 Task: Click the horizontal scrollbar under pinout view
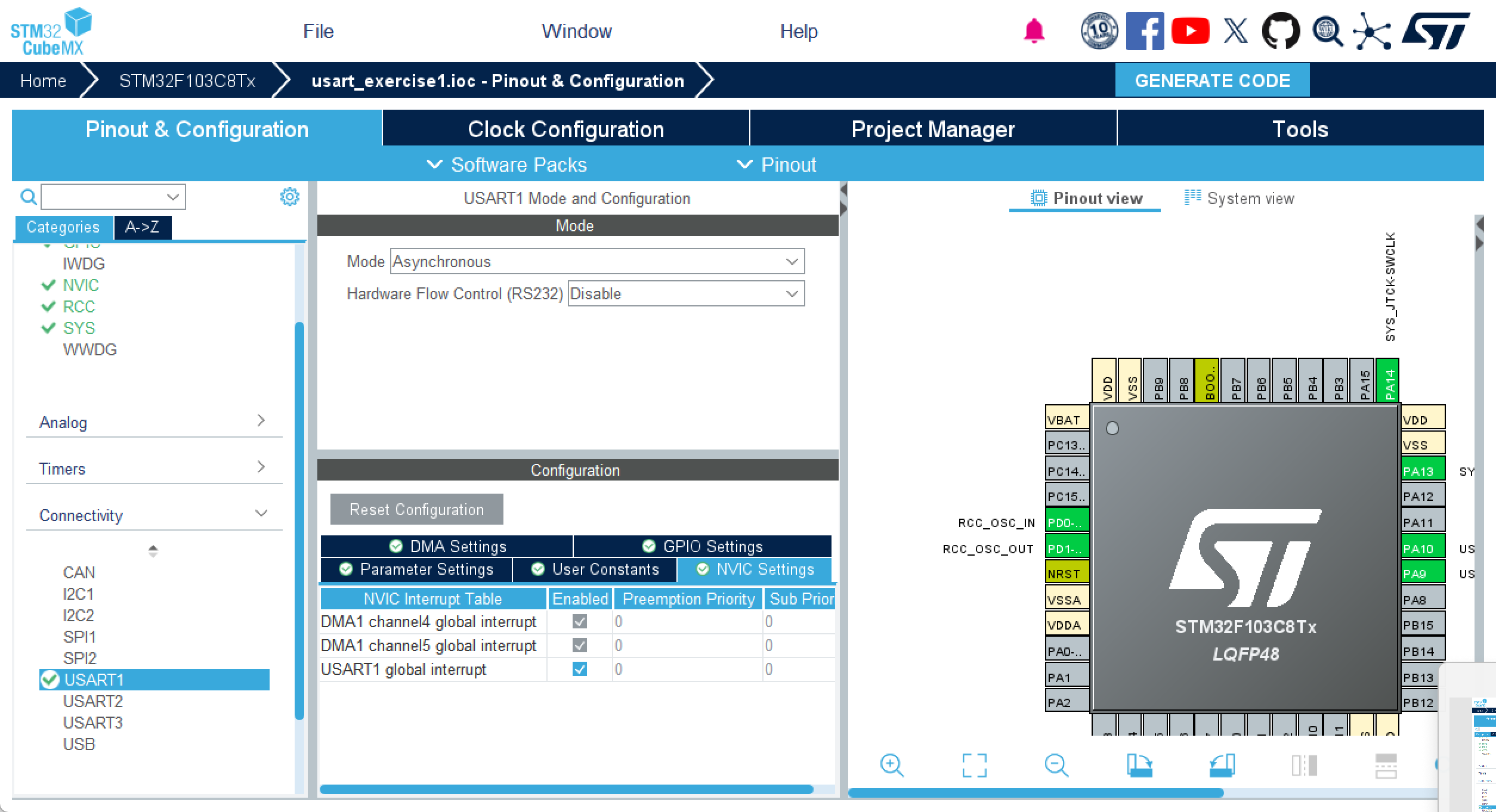1036,793
